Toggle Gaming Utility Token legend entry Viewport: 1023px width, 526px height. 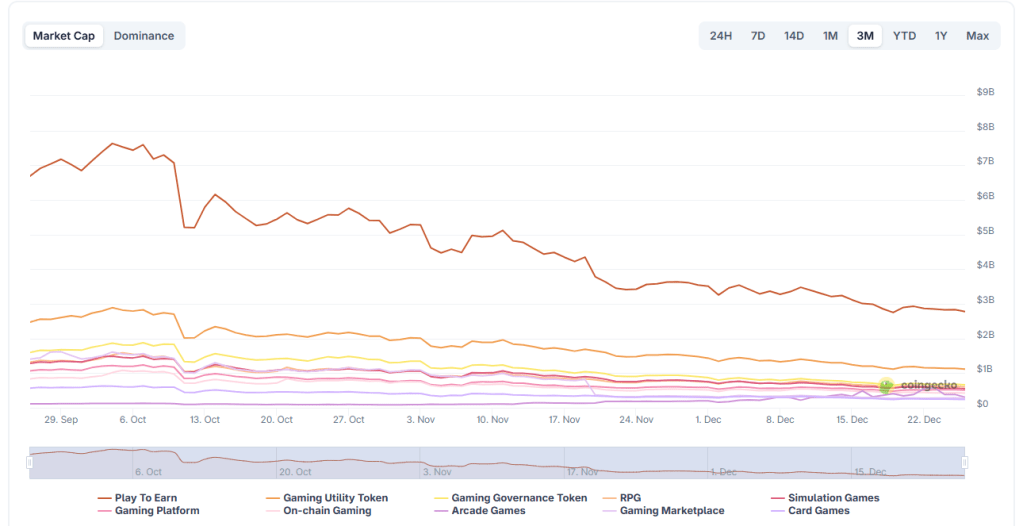pos(335,498)
